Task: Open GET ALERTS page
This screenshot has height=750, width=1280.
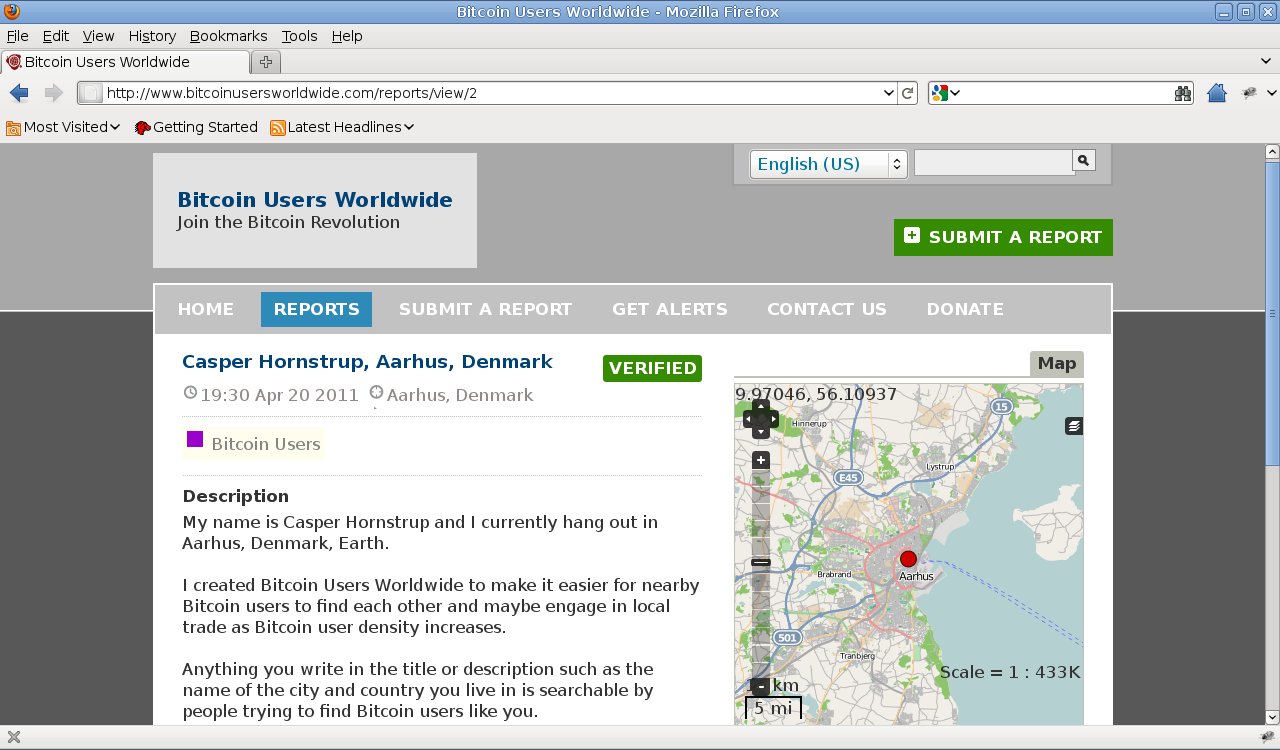Action: 670,309
